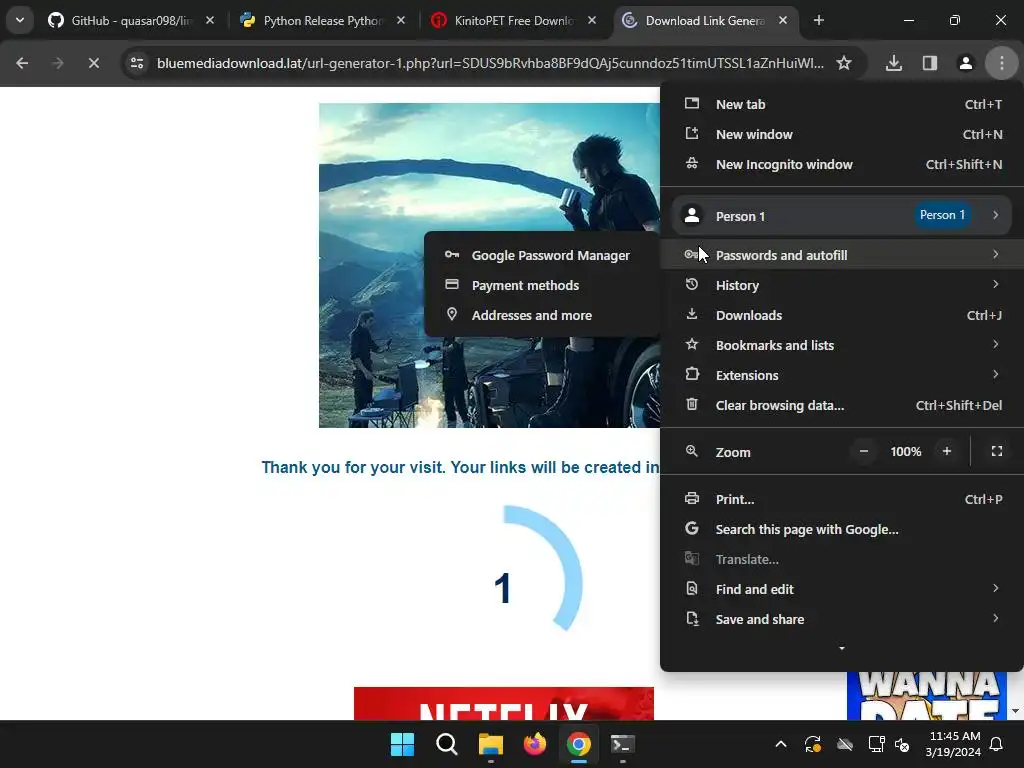Click the Wanna Date ad
1024x768 pixels.
coord(927,696)
